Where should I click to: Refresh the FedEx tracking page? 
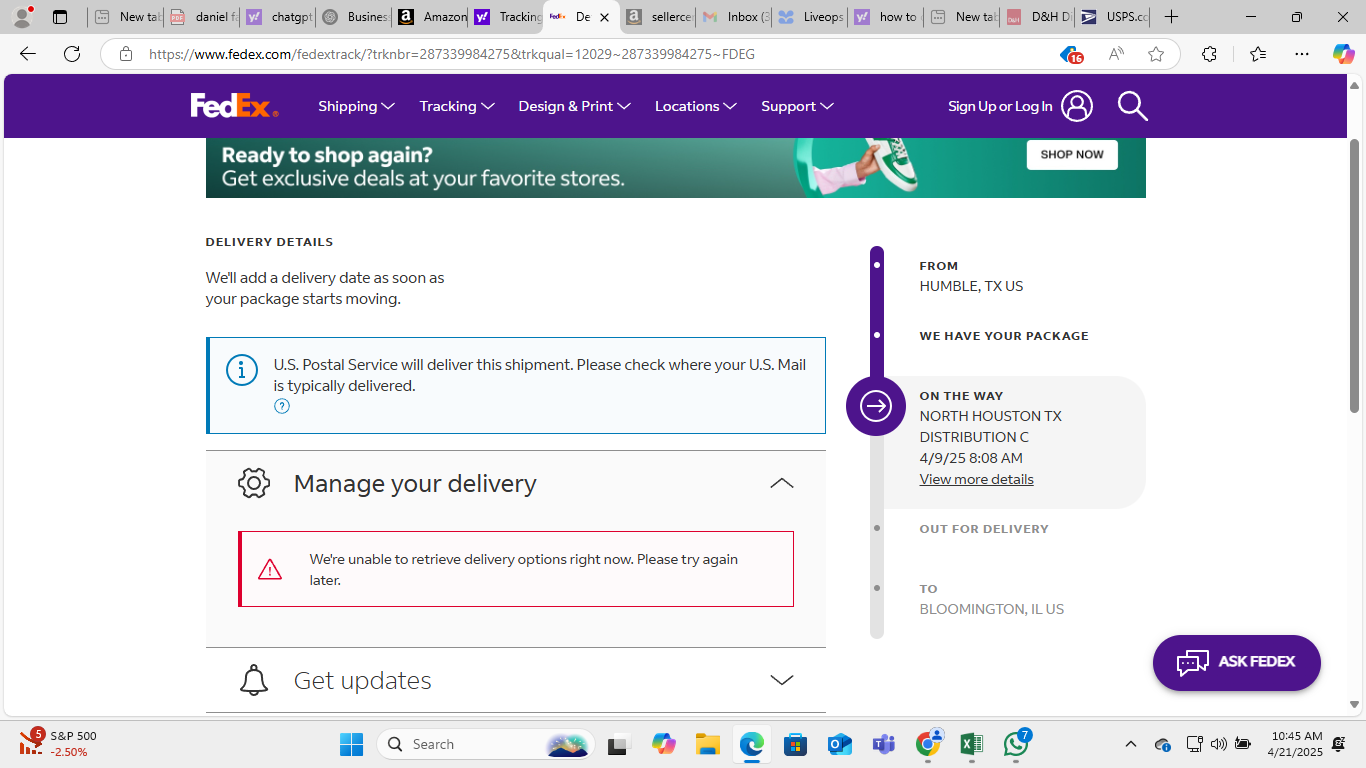72,54
